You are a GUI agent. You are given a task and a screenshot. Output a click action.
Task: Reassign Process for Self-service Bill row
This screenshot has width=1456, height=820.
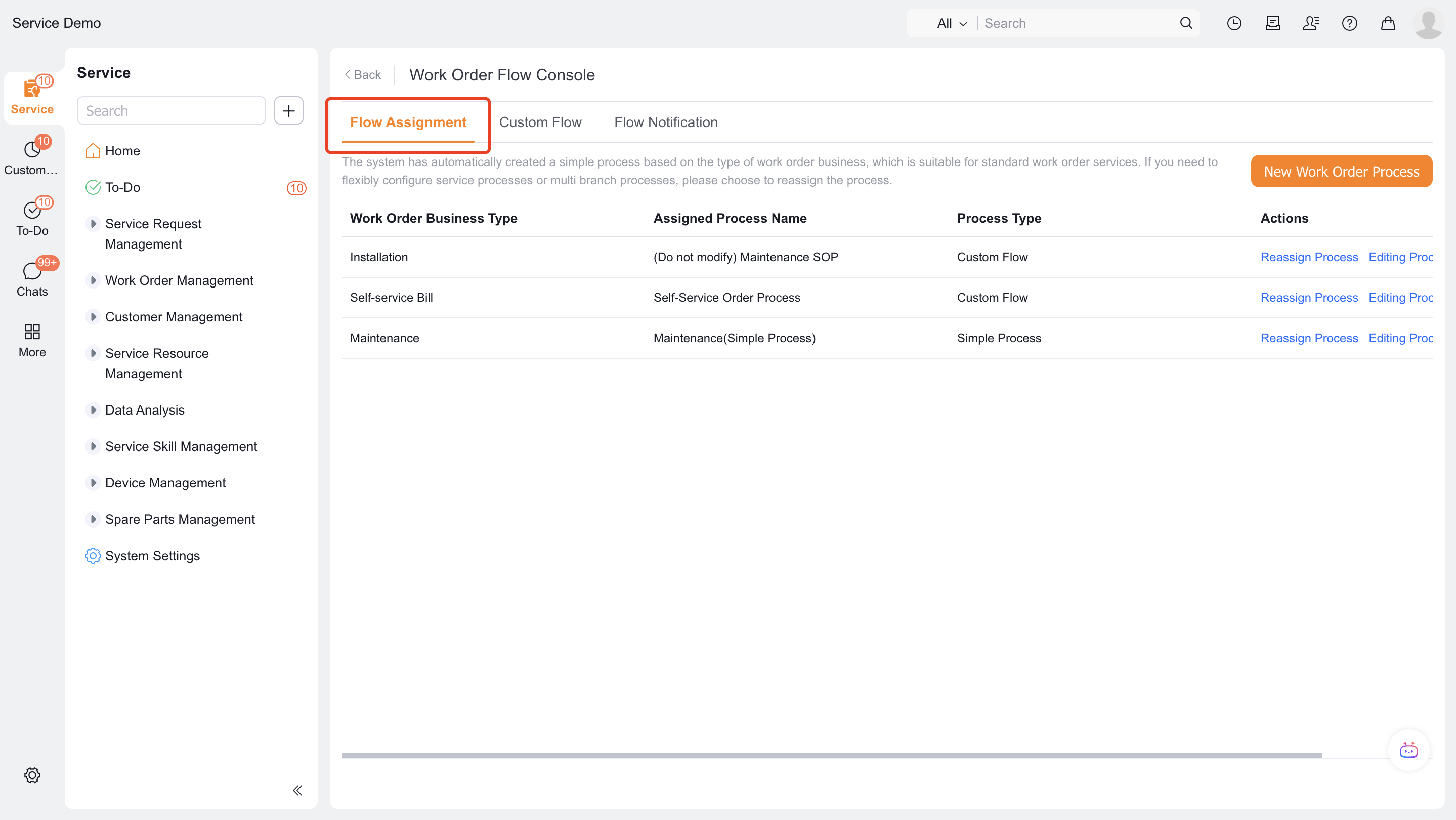pyautogui.click(x=1309, y=298)
